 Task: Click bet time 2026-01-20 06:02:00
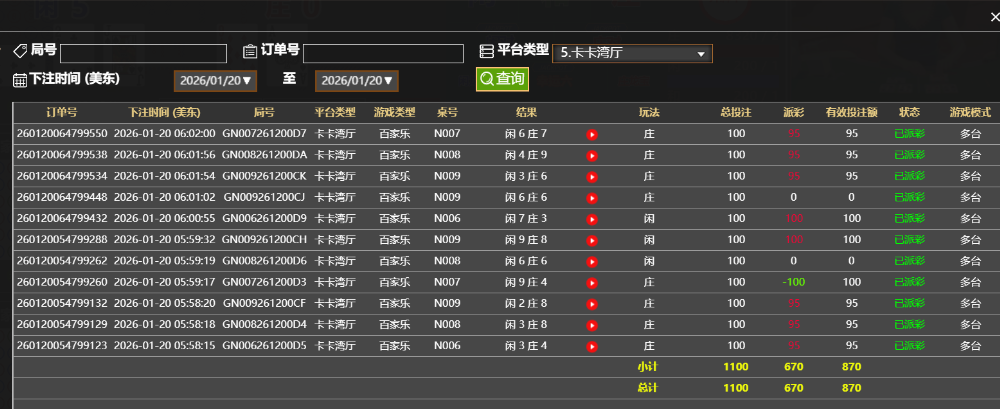165,133
